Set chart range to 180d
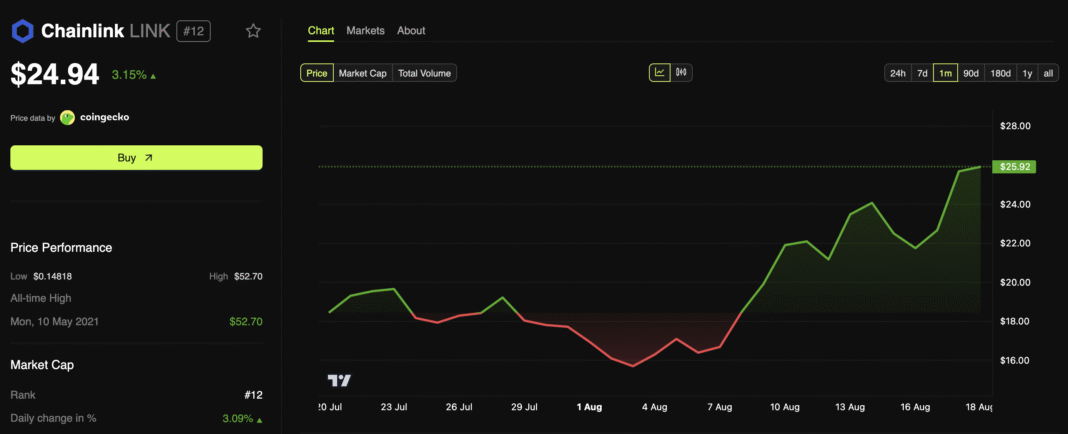 point(1000,73)
